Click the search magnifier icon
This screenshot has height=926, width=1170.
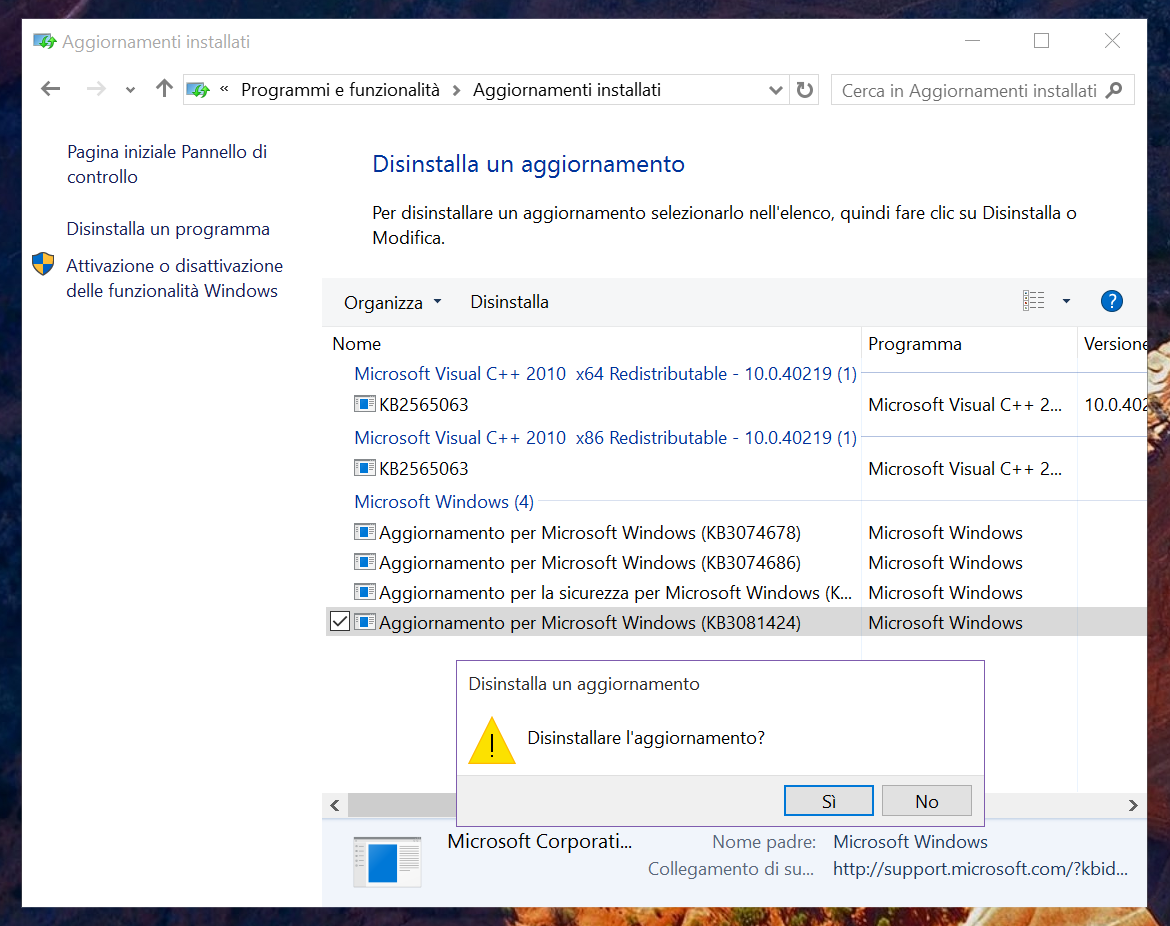[1115, 90]
